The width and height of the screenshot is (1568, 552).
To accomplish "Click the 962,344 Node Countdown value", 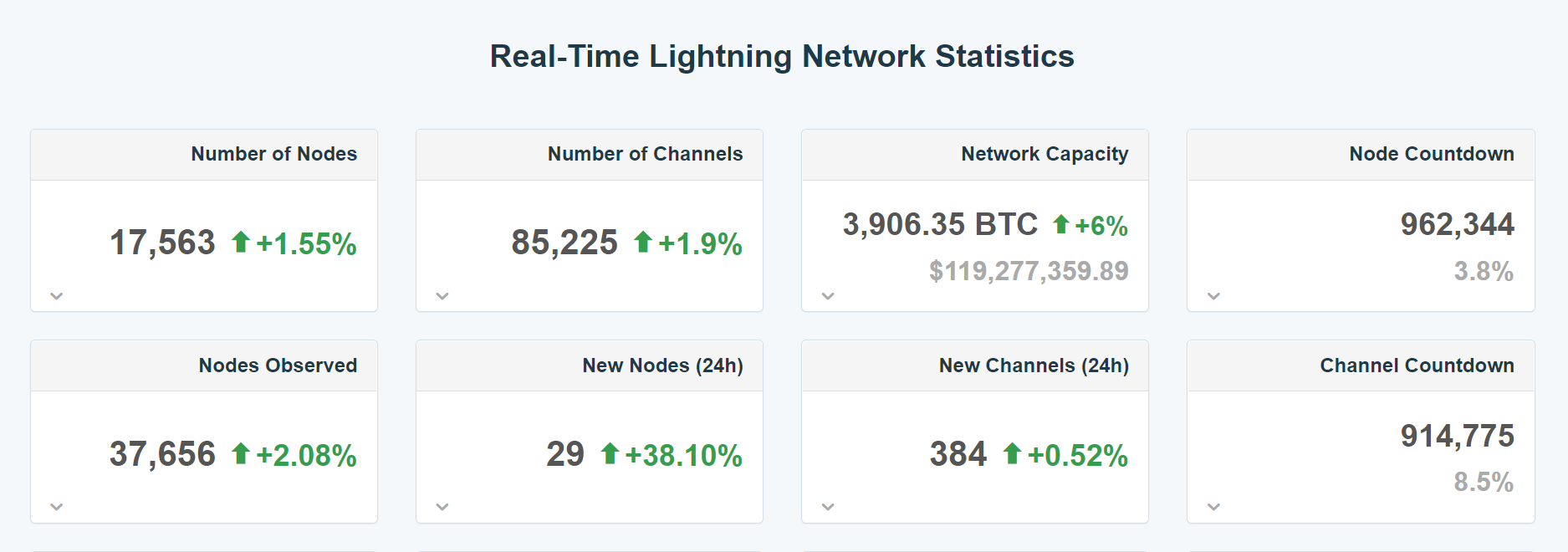I will tap(1457, 224).
